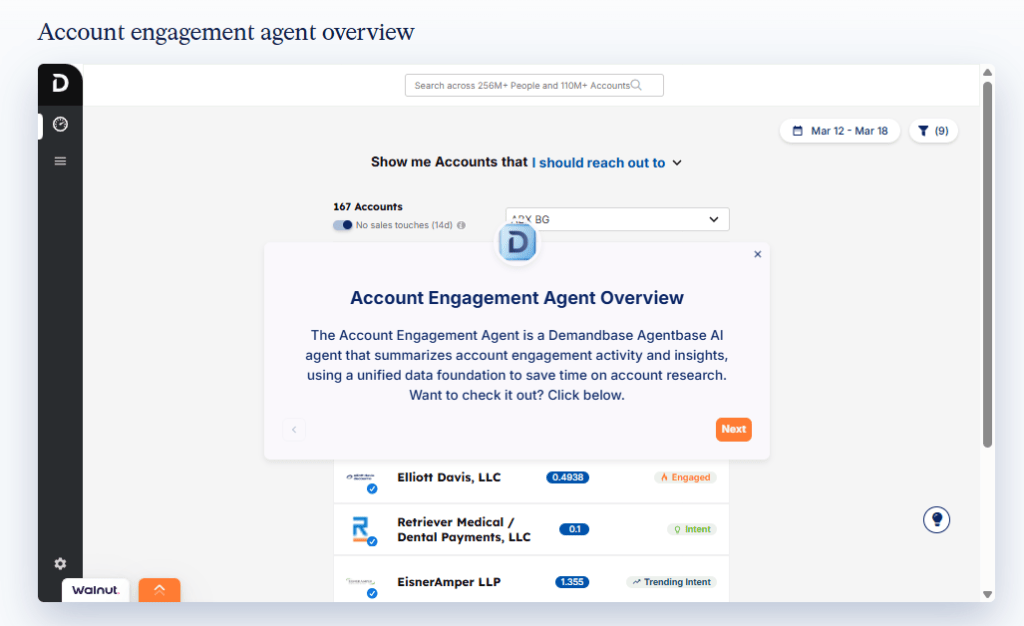Open the filter (9) button
Screen dimensions: 1024x626
[933, 131]
